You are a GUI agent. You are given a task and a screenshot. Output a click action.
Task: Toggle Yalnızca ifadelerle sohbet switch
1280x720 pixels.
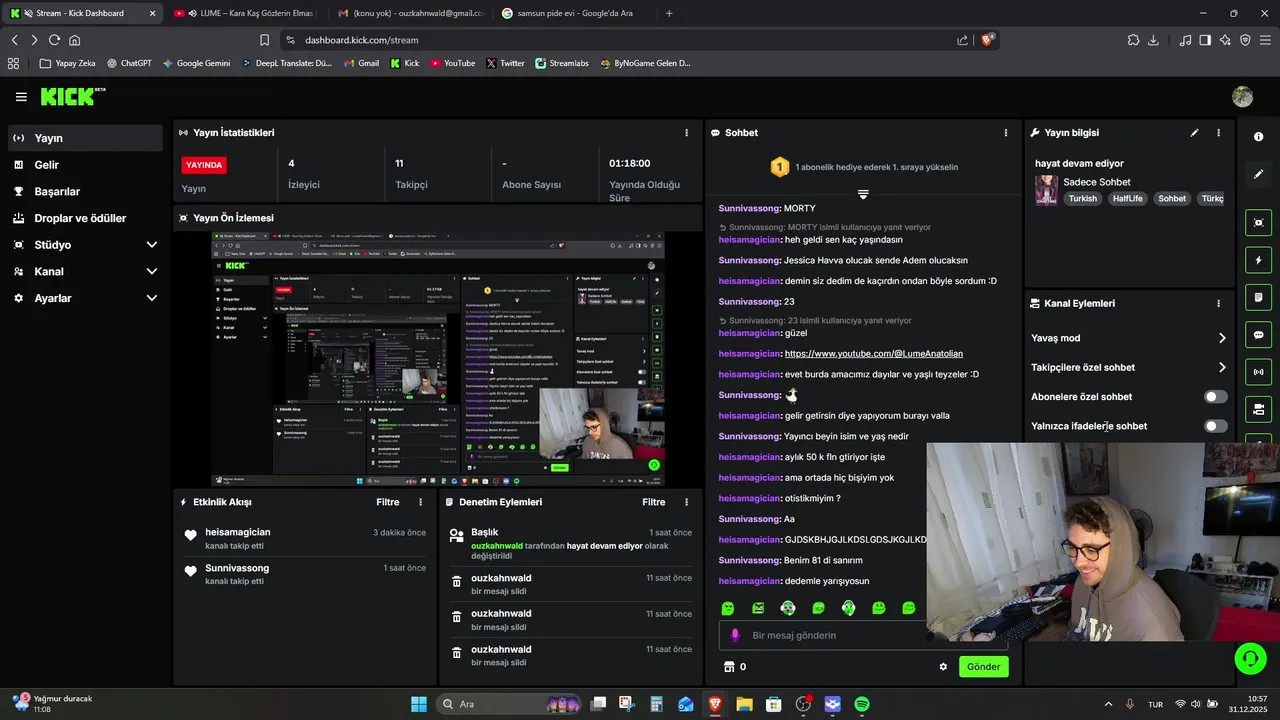click(x=1215, y=426)
